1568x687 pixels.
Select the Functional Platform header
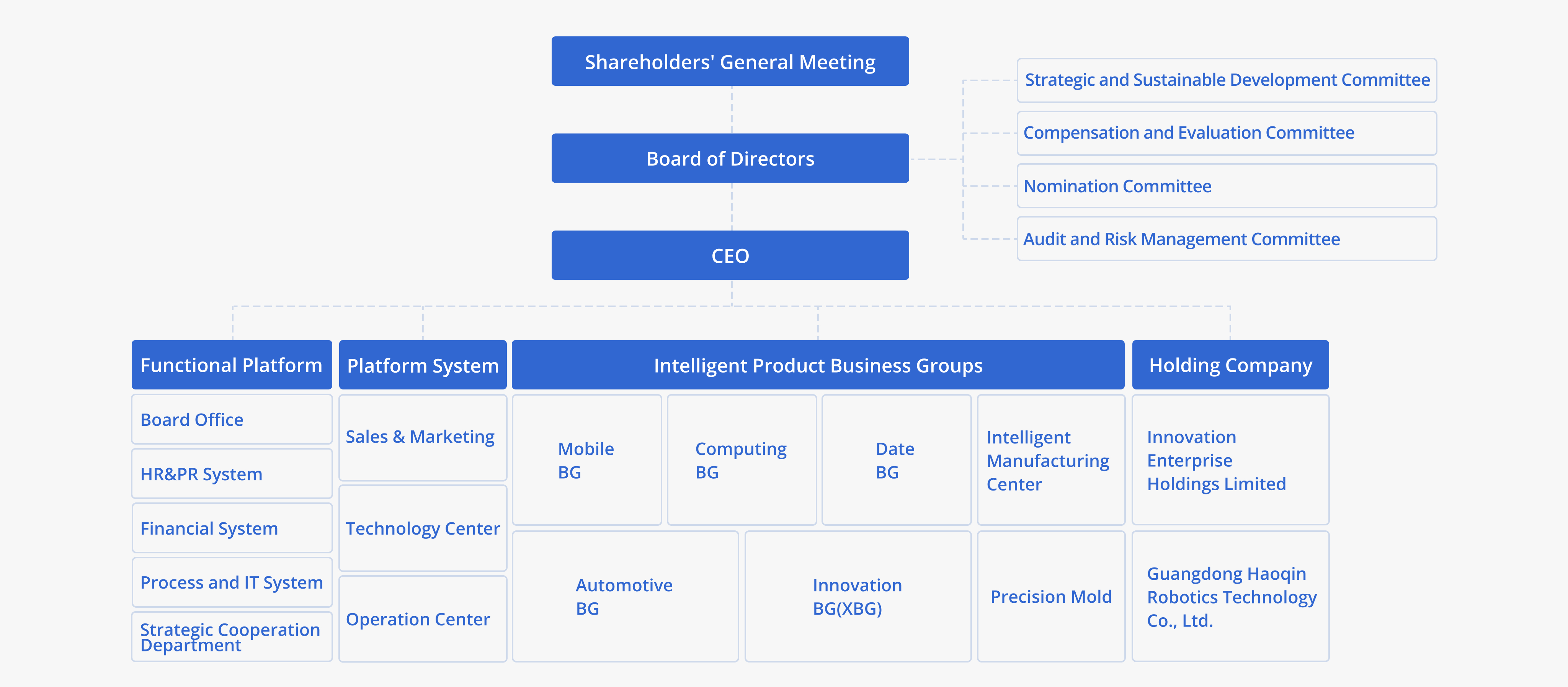[x=231, y=365]
